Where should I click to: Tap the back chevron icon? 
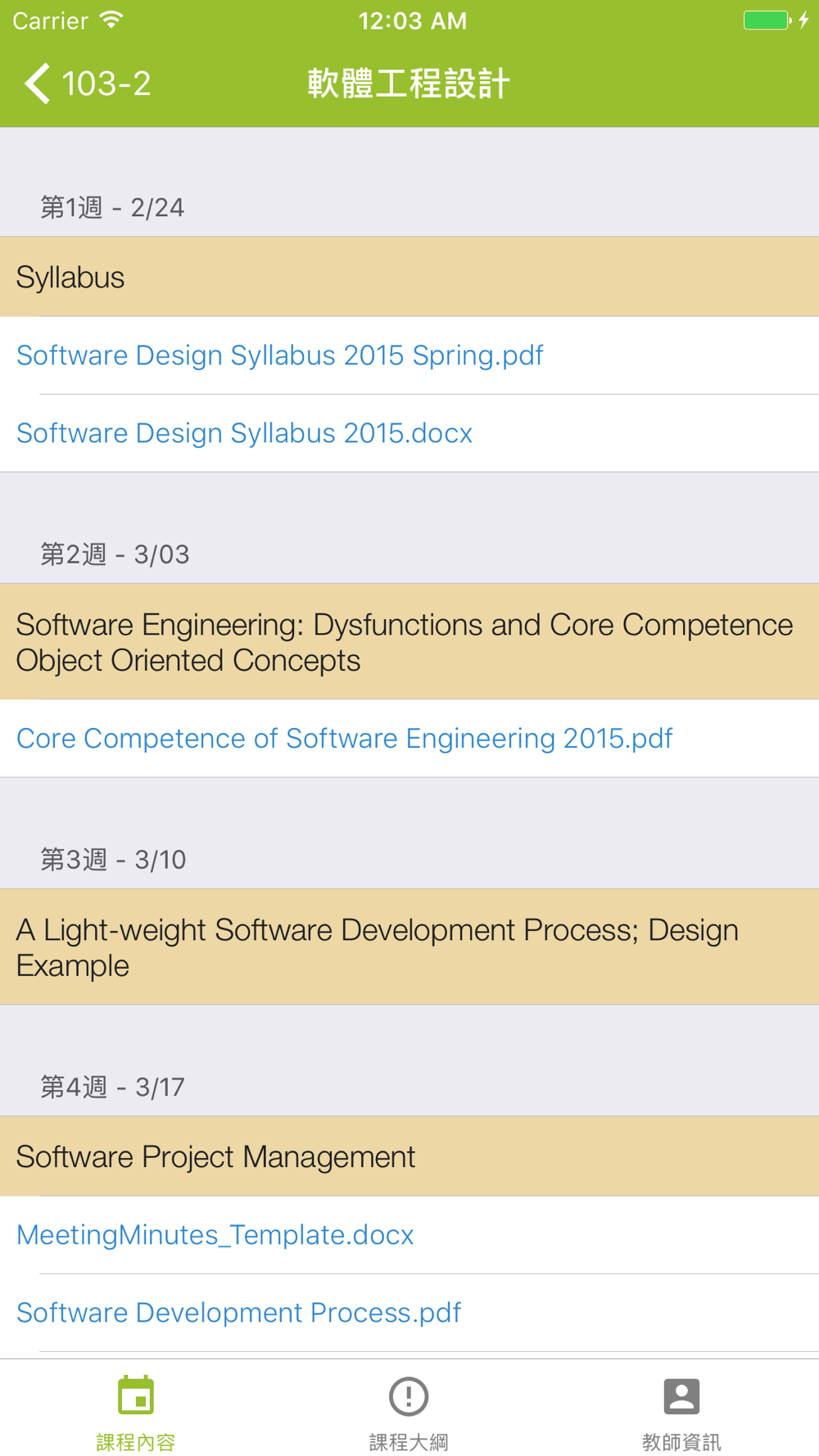tap(37, 84)
